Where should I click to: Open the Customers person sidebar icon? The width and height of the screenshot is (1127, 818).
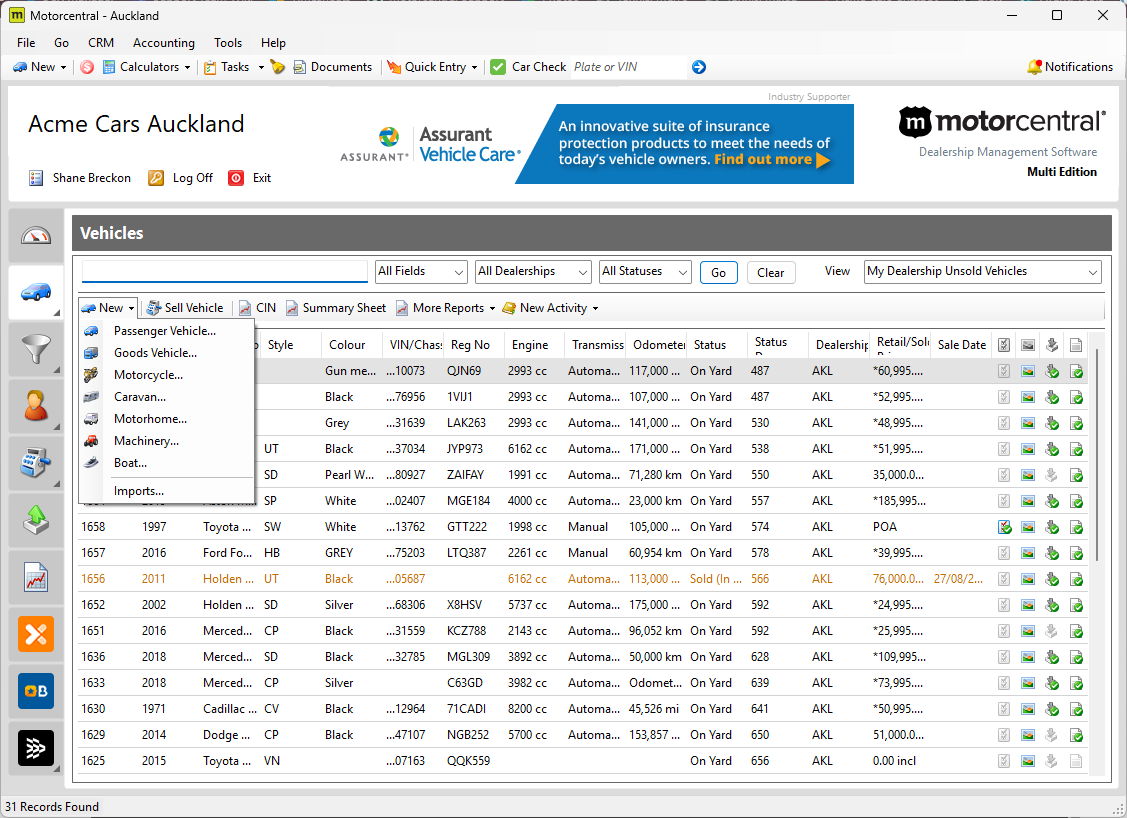(36, 406)
